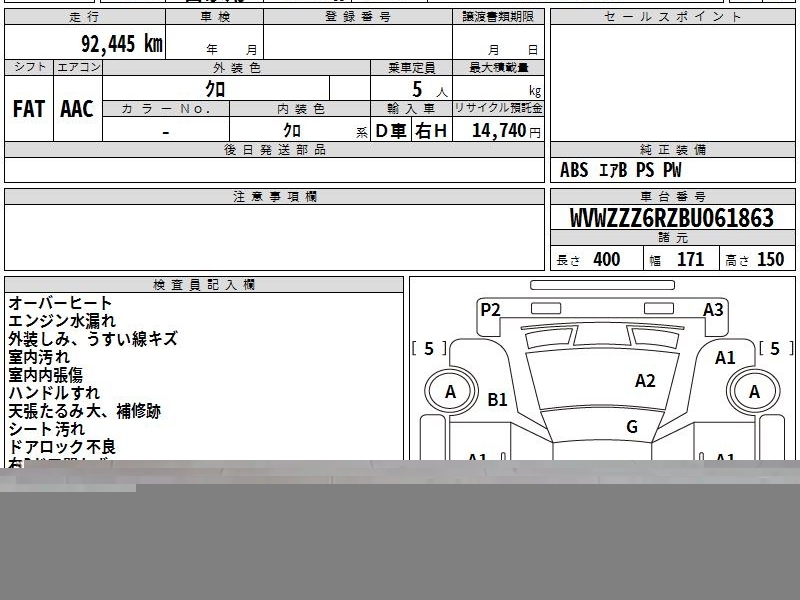This screenshot has width=800, height=600.
Task: Select the 車検 header cell
Action: (215, 17)
